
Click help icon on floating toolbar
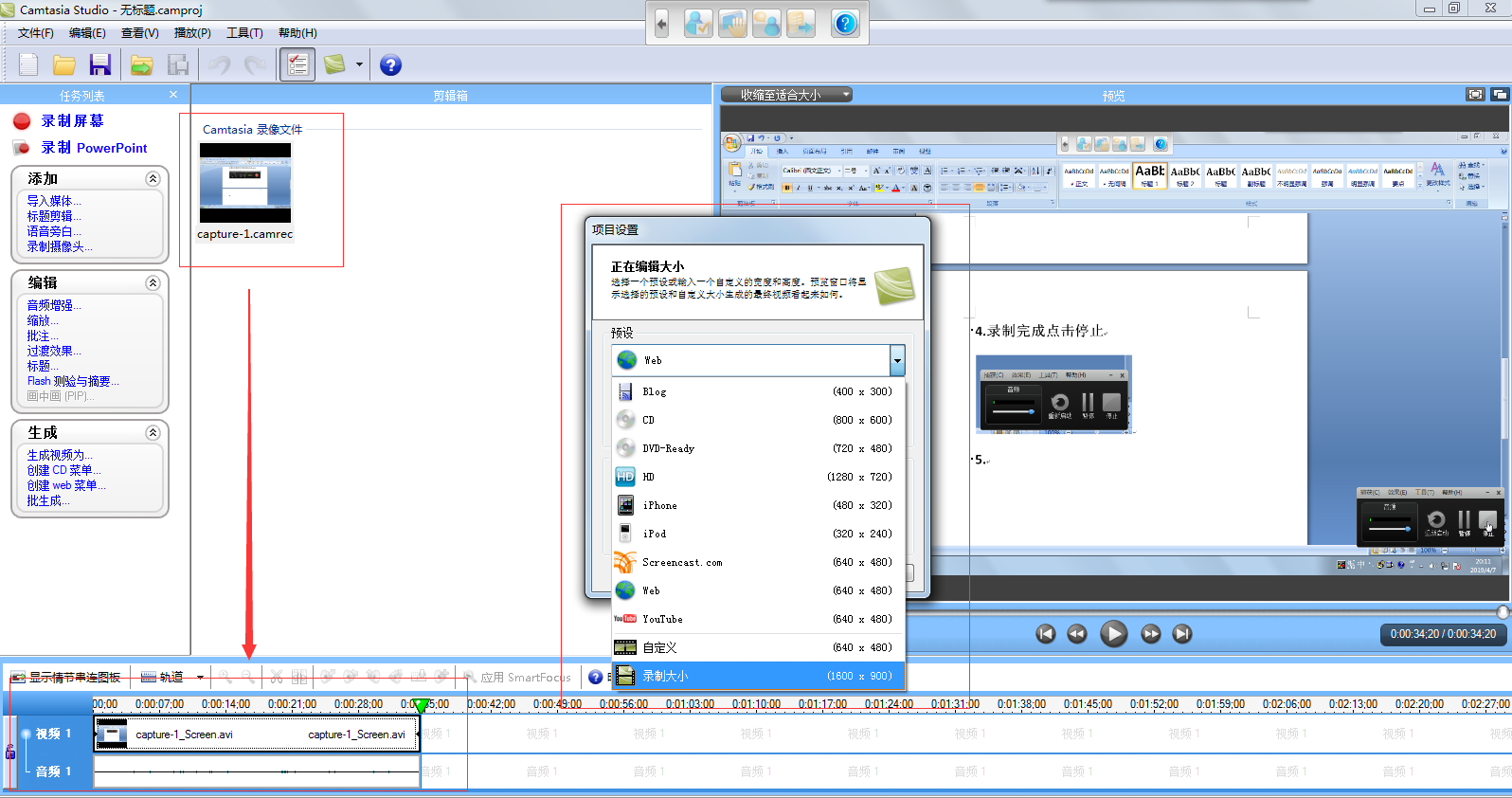point(845,24)
